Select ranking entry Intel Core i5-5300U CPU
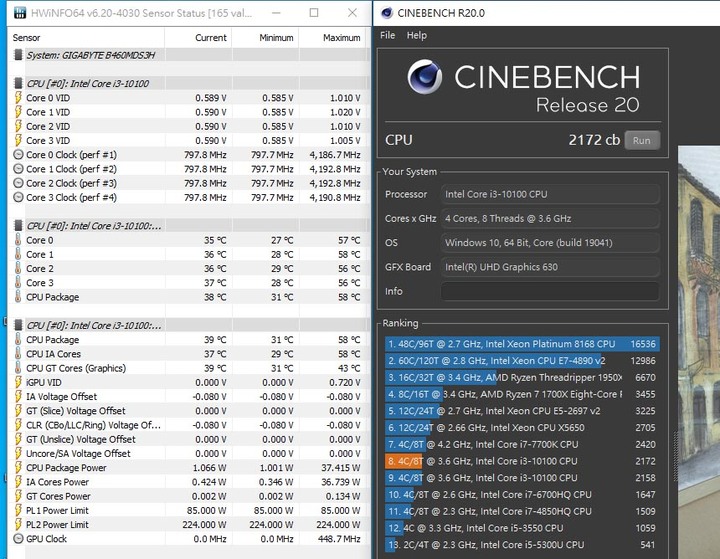Image resolution: width=720 pixels, height=559 pixels. click(522, 545)
